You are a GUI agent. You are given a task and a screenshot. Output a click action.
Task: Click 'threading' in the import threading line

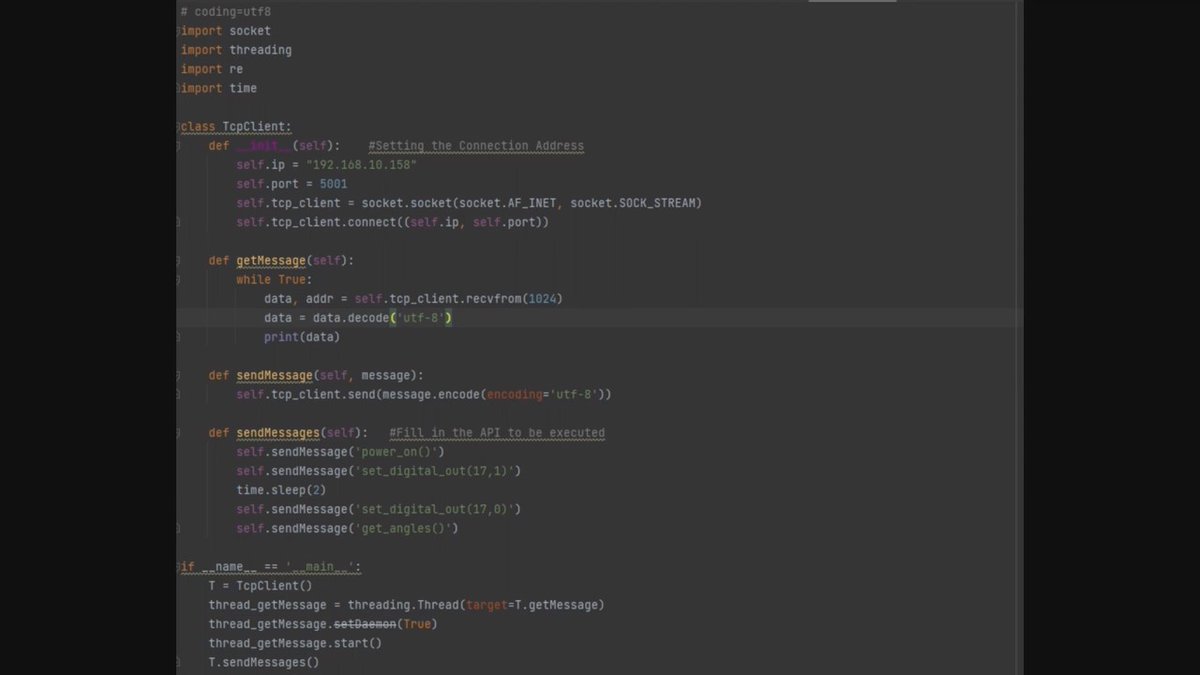click(260, 50)
